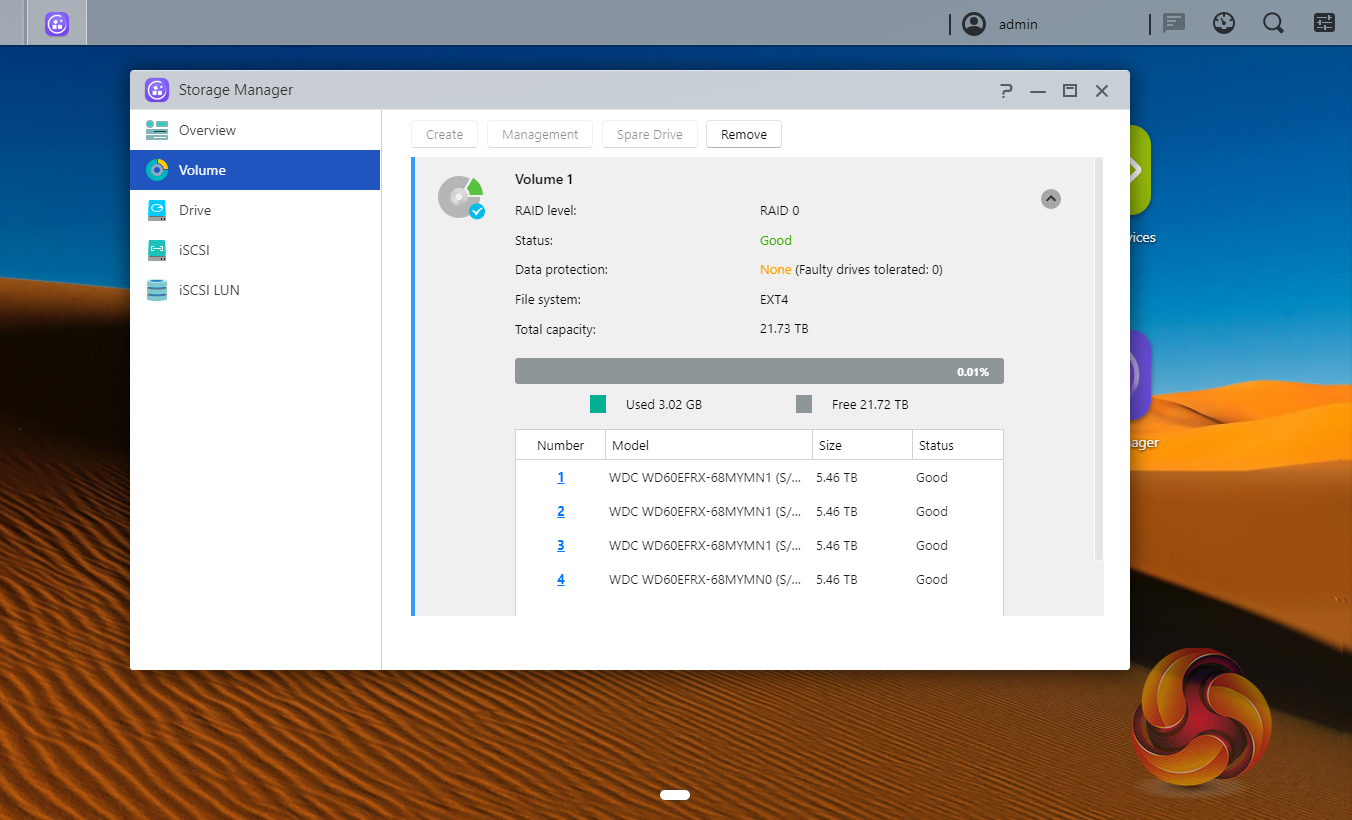1352x820 pixels.
Task: Open the system messages notification icon
Action: tap(1174, 23)
